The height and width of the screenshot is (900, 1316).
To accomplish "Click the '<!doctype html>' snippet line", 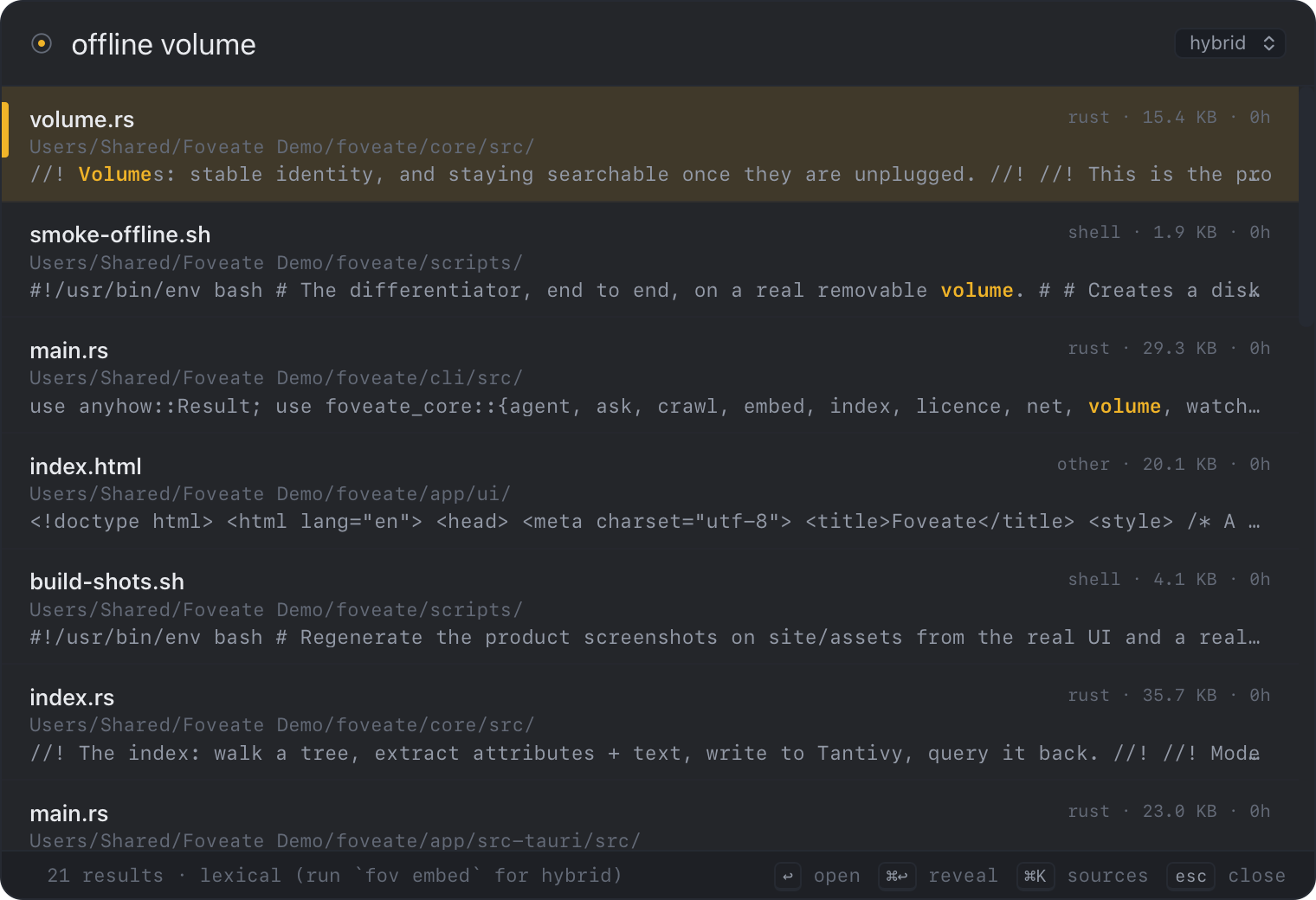I will coord(645,522).
